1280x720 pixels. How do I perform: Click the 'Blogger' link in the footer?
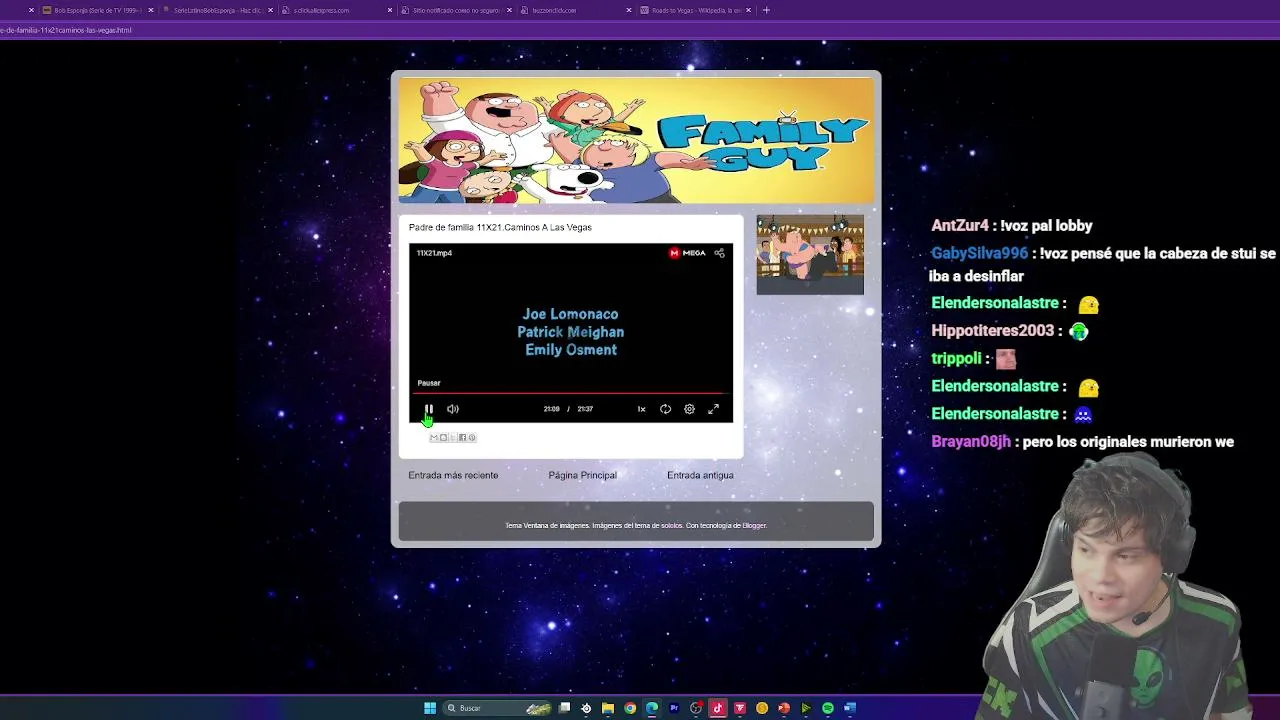(x=754, y=526)
